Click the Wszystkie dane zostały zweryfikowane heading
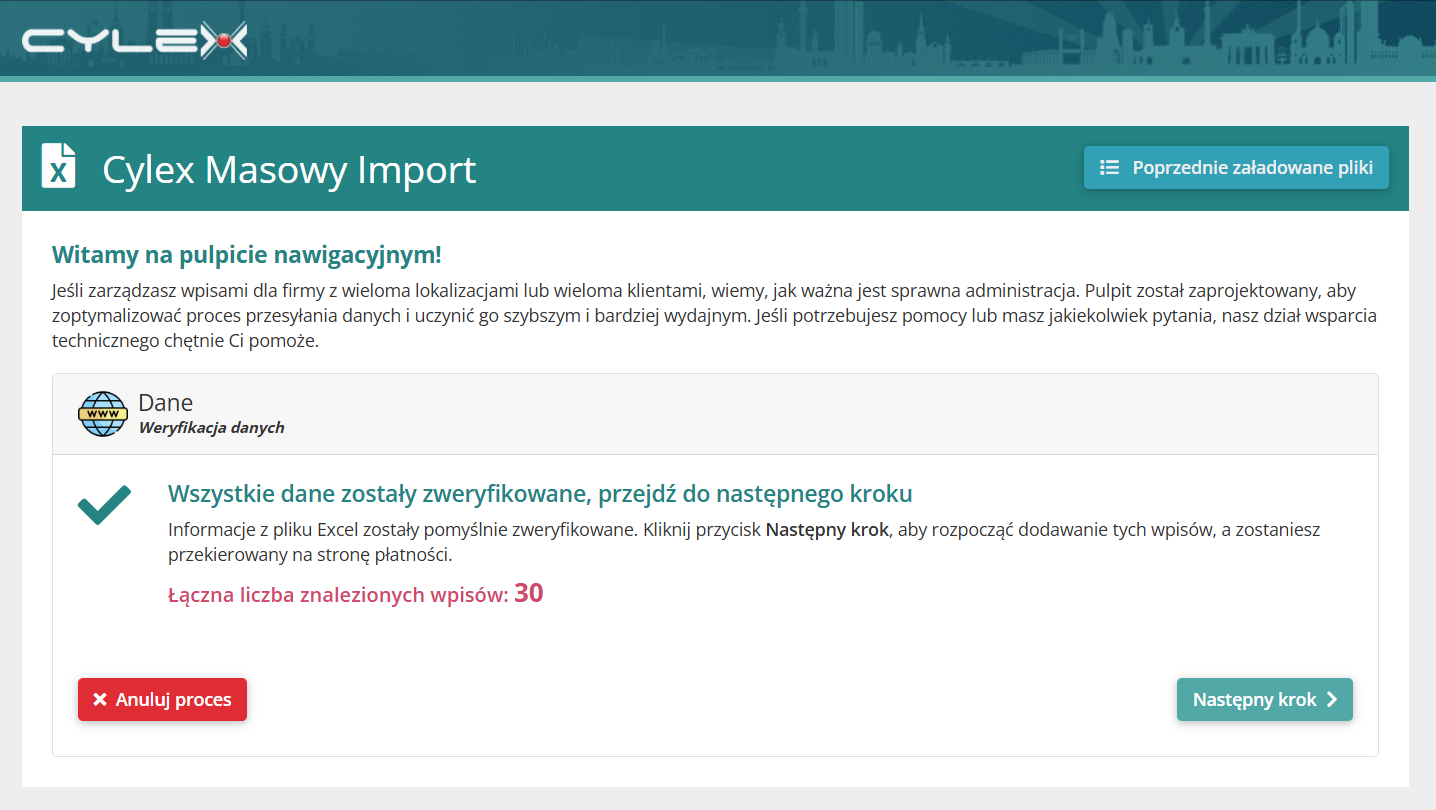 540,494
